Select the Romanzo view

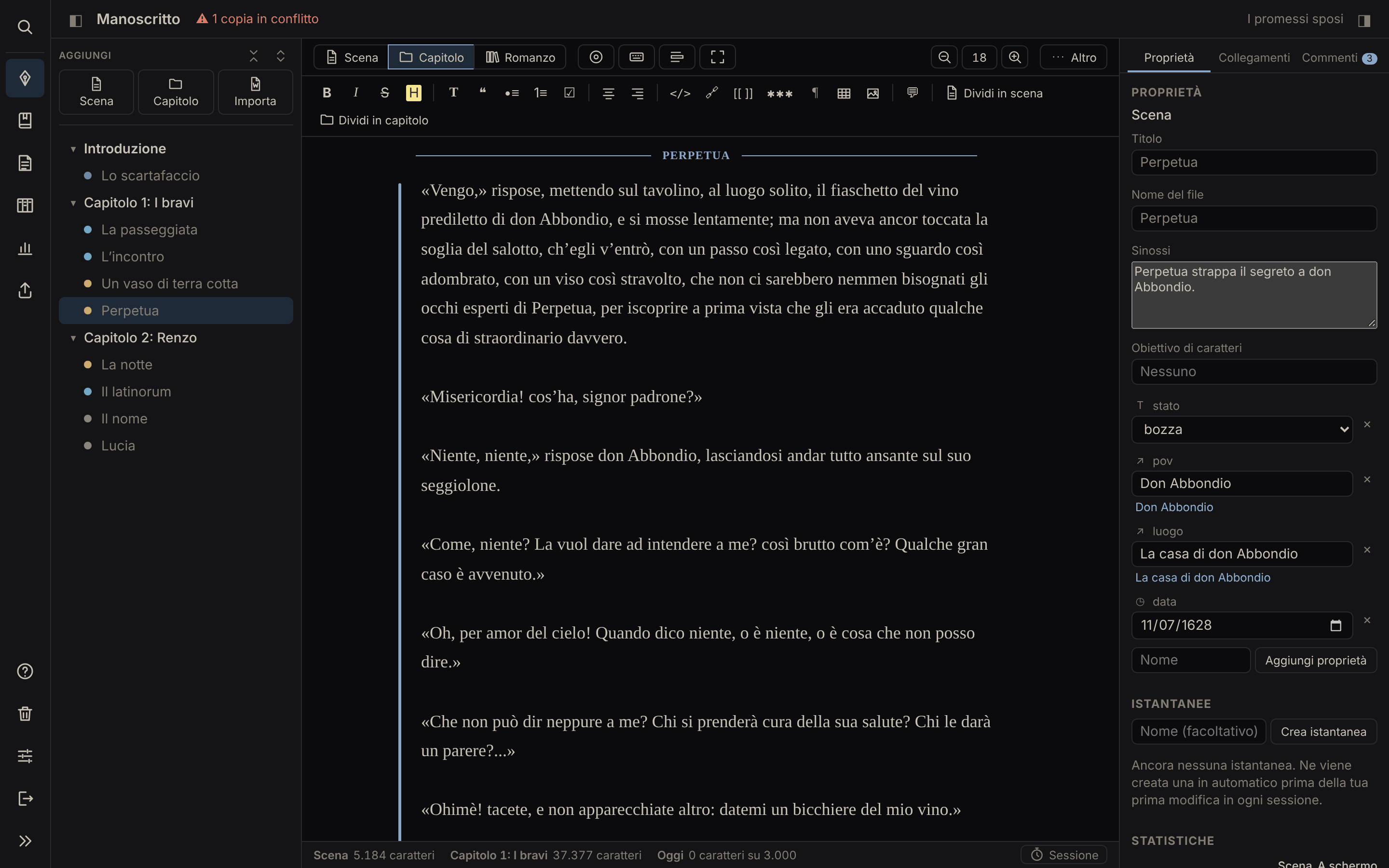pyautogui.click(x=520, y=57)
